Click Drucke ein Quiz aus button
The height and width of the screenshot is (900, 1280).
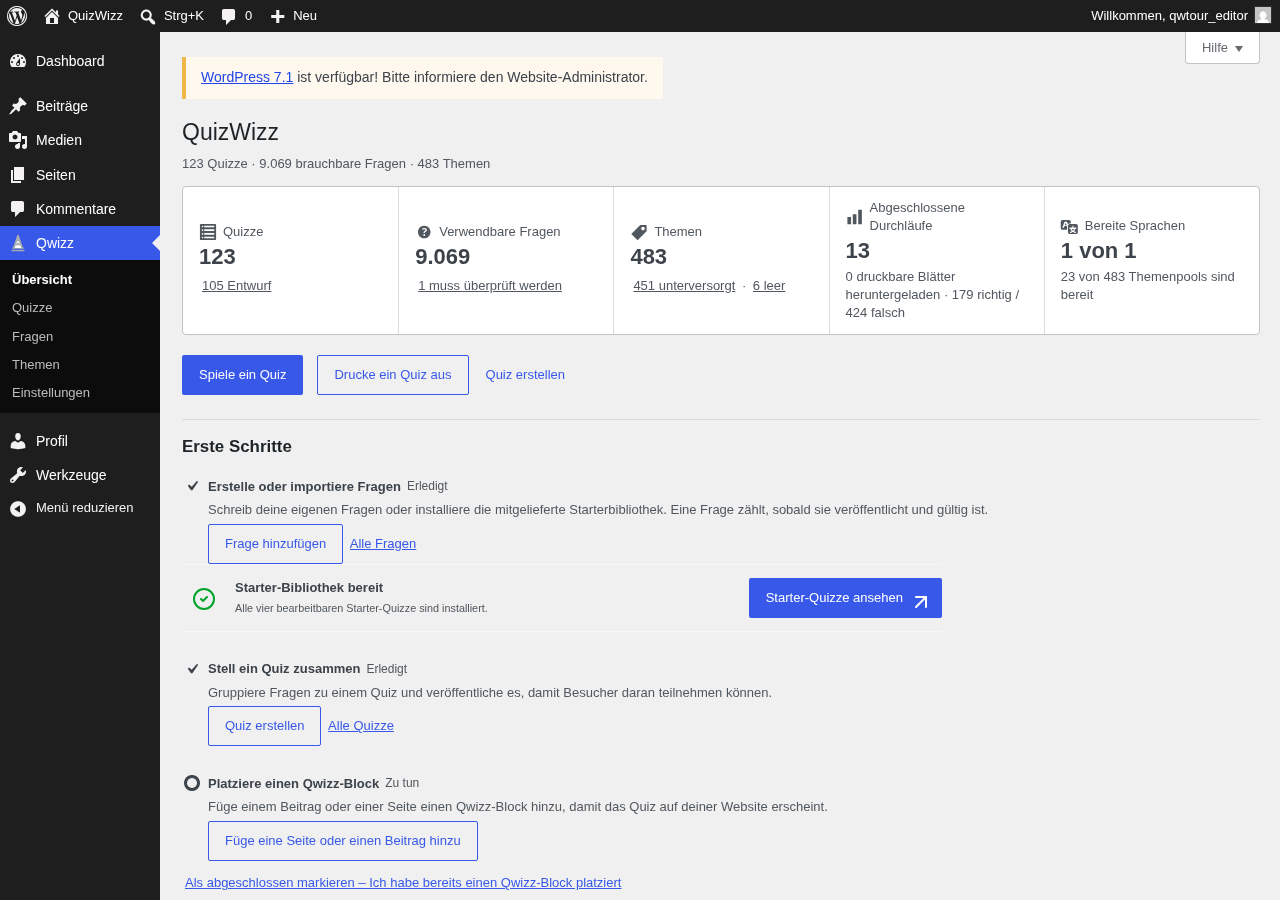[x=393, y=375]
